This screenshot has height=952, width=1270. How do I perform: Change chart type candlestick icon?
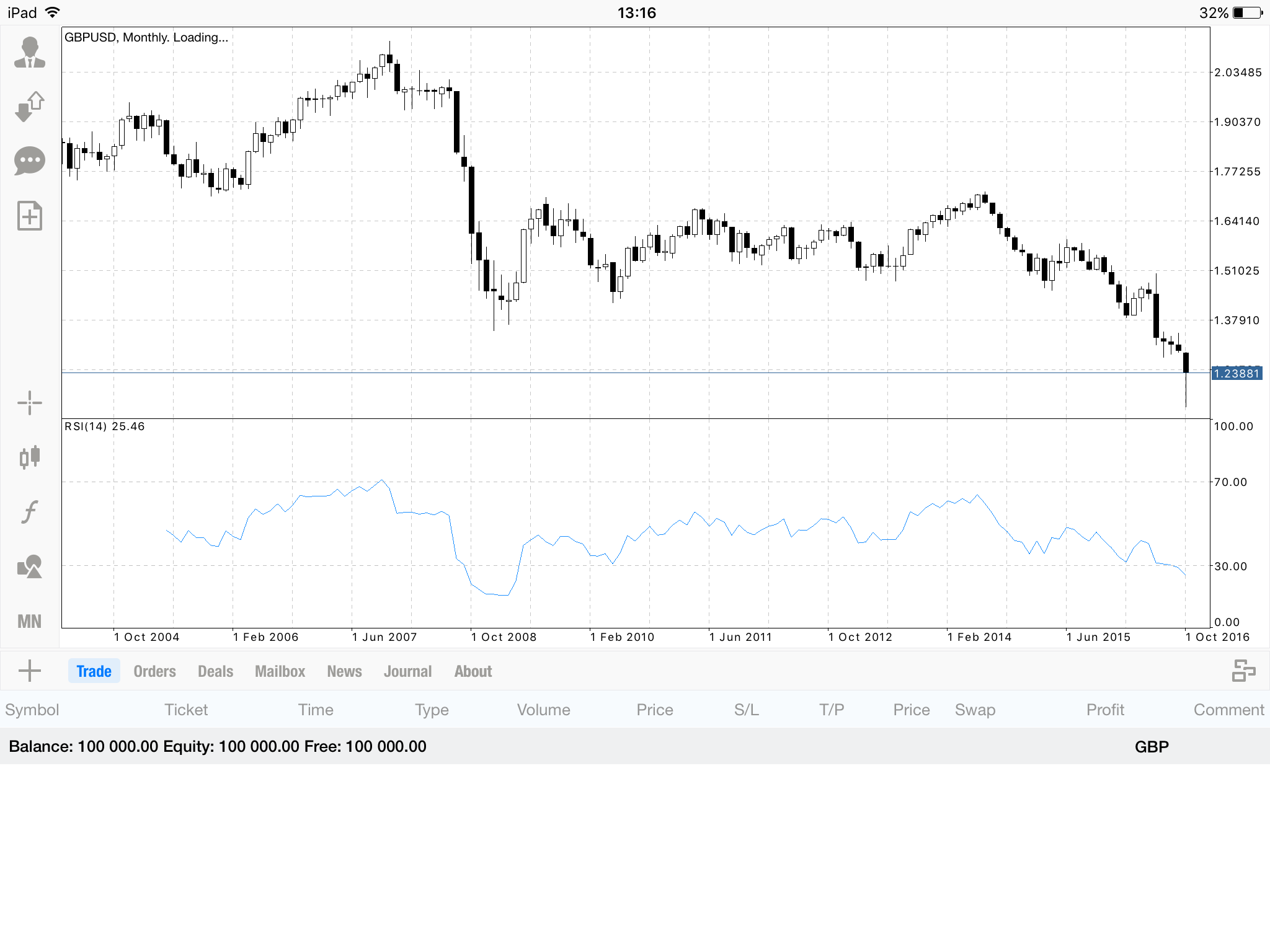click(30, 457)
